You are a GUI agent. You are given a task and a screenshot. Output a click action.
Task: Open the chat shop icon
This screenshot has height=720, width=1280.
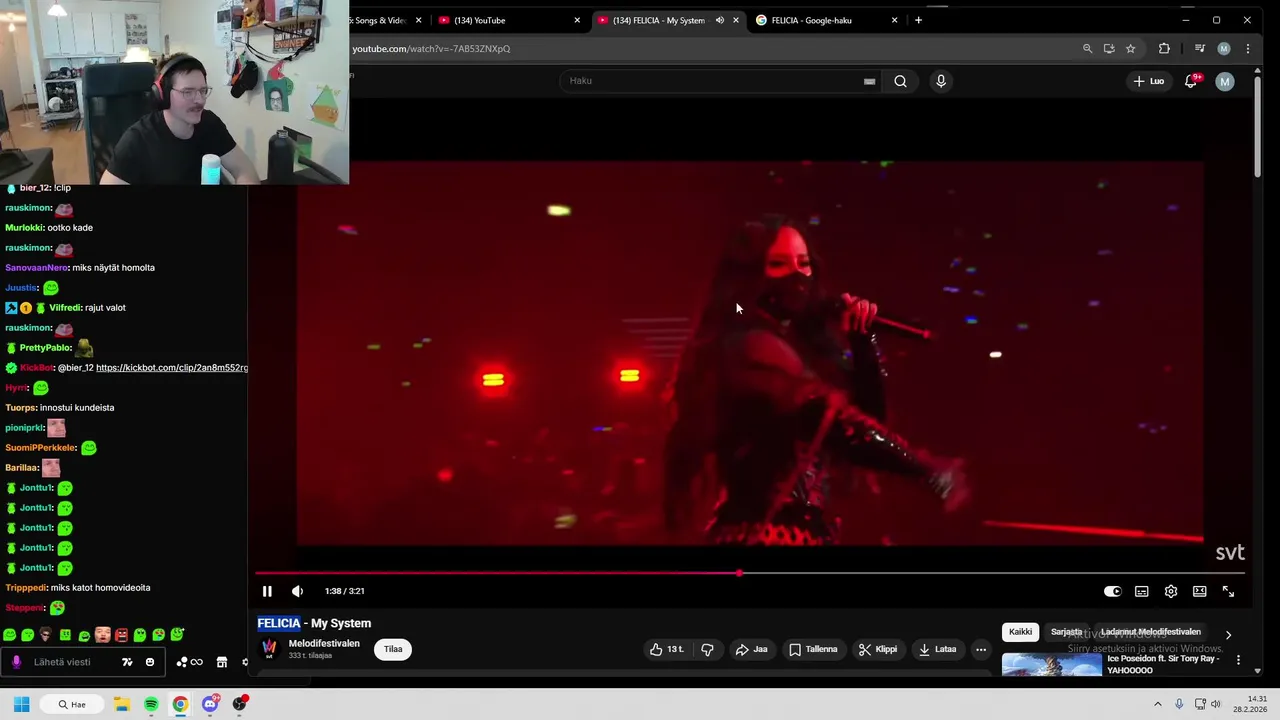222,662
